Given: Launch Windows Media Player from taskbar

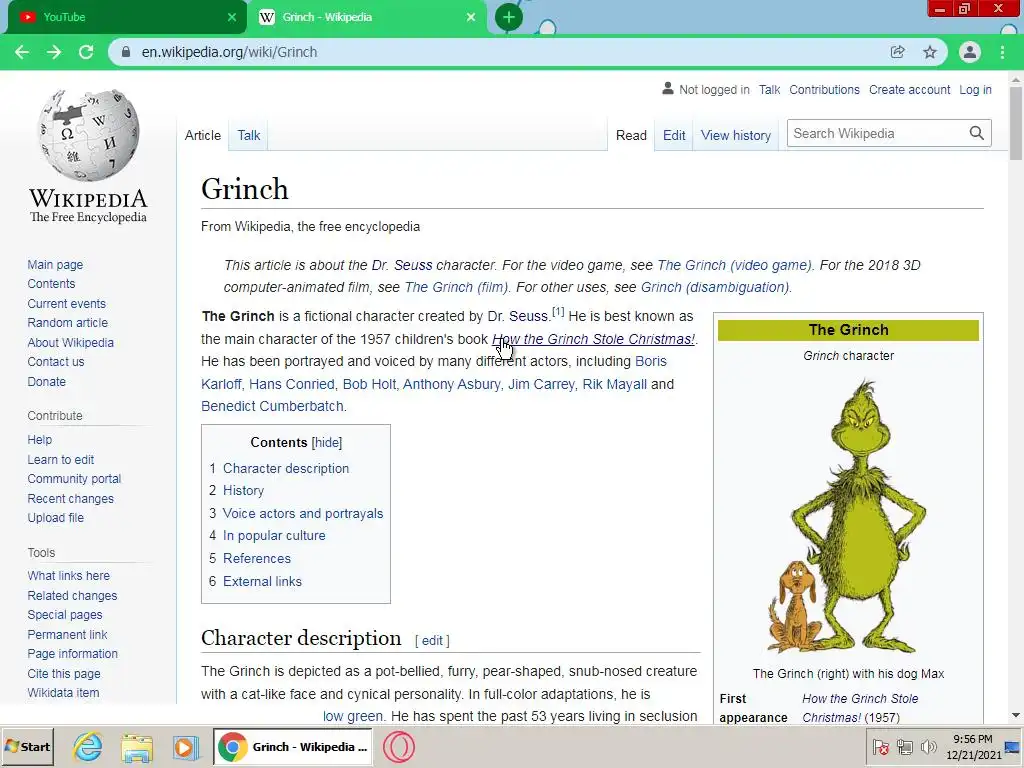Looking at the screenshot, I should [x=185, y=746].
